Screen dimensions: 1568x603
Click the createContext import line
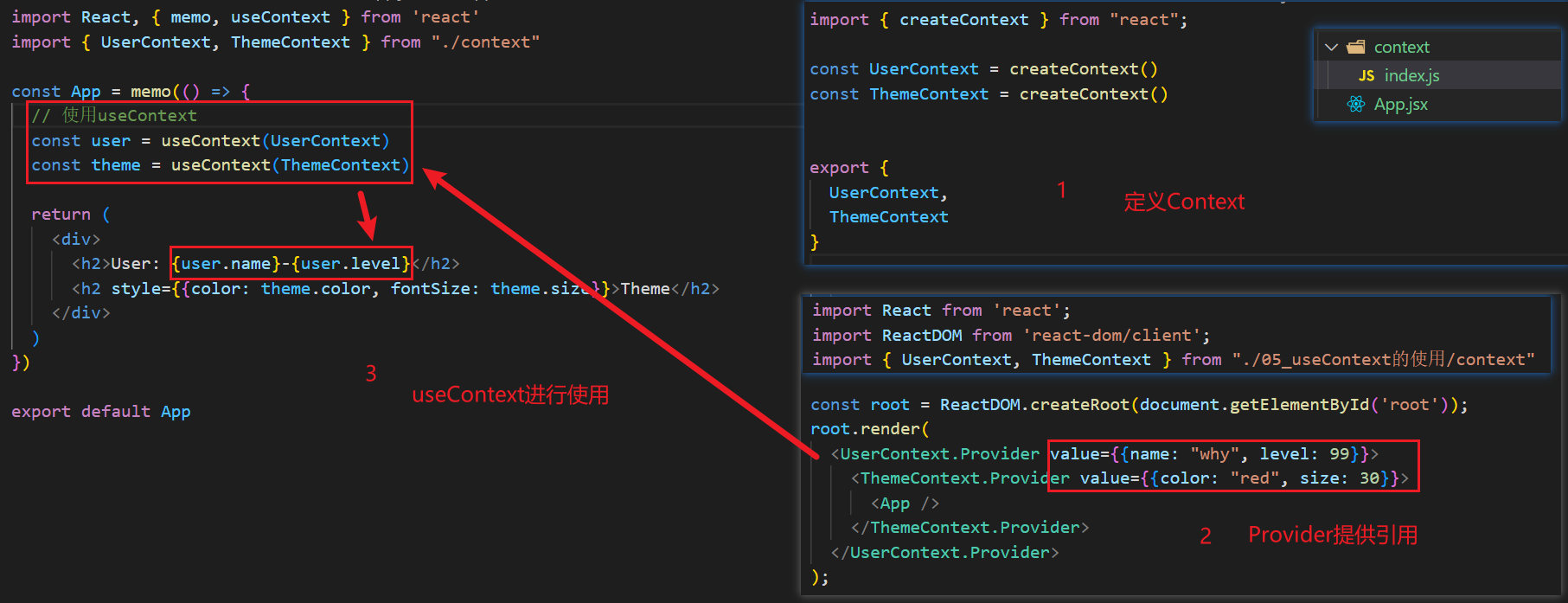pyautogui.click(x=999, y=20)
